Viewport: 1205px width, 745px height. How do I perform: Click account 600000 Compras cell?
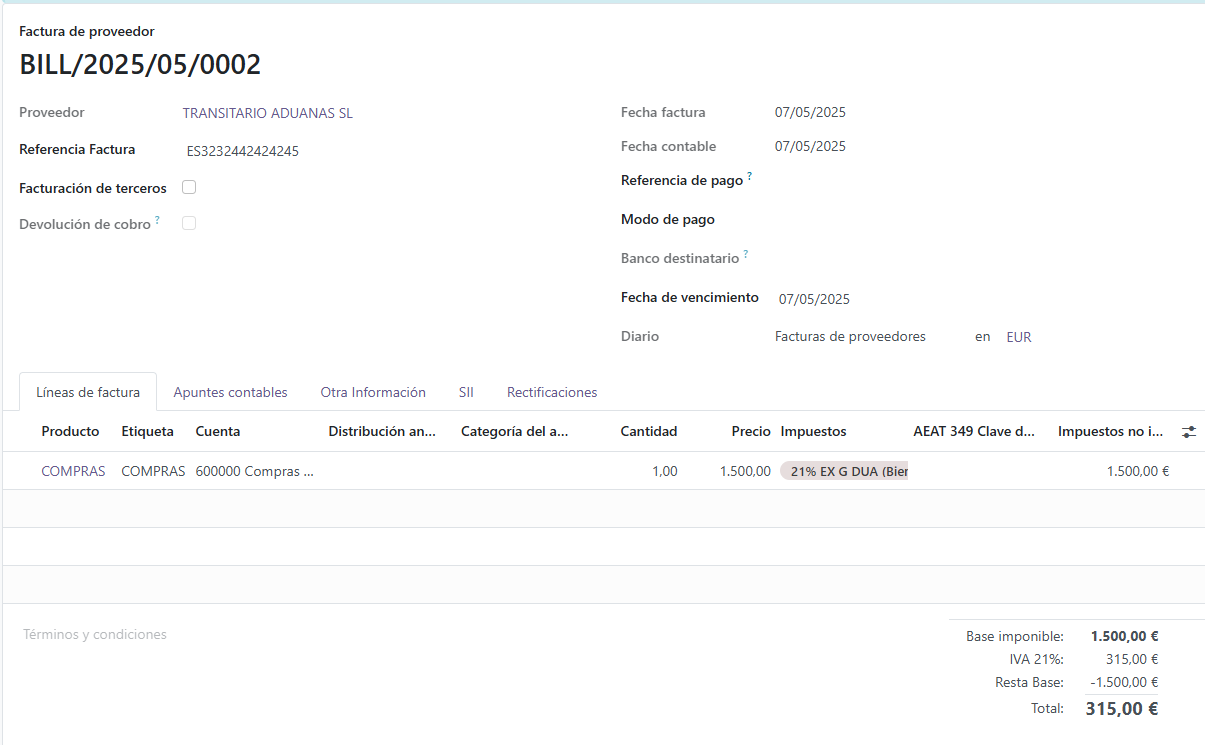254,471
